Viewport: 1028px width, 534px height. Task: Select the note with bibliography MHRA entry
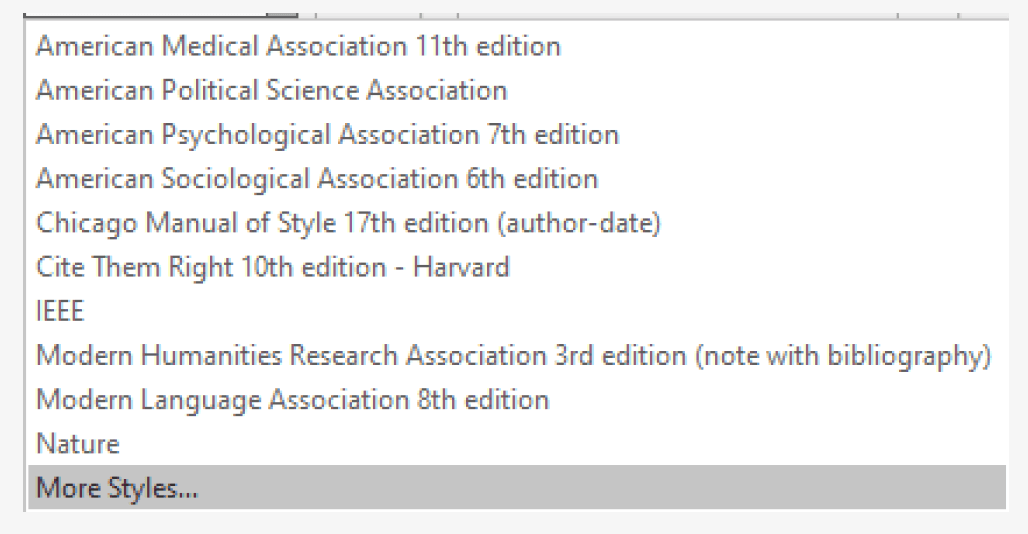513,355
